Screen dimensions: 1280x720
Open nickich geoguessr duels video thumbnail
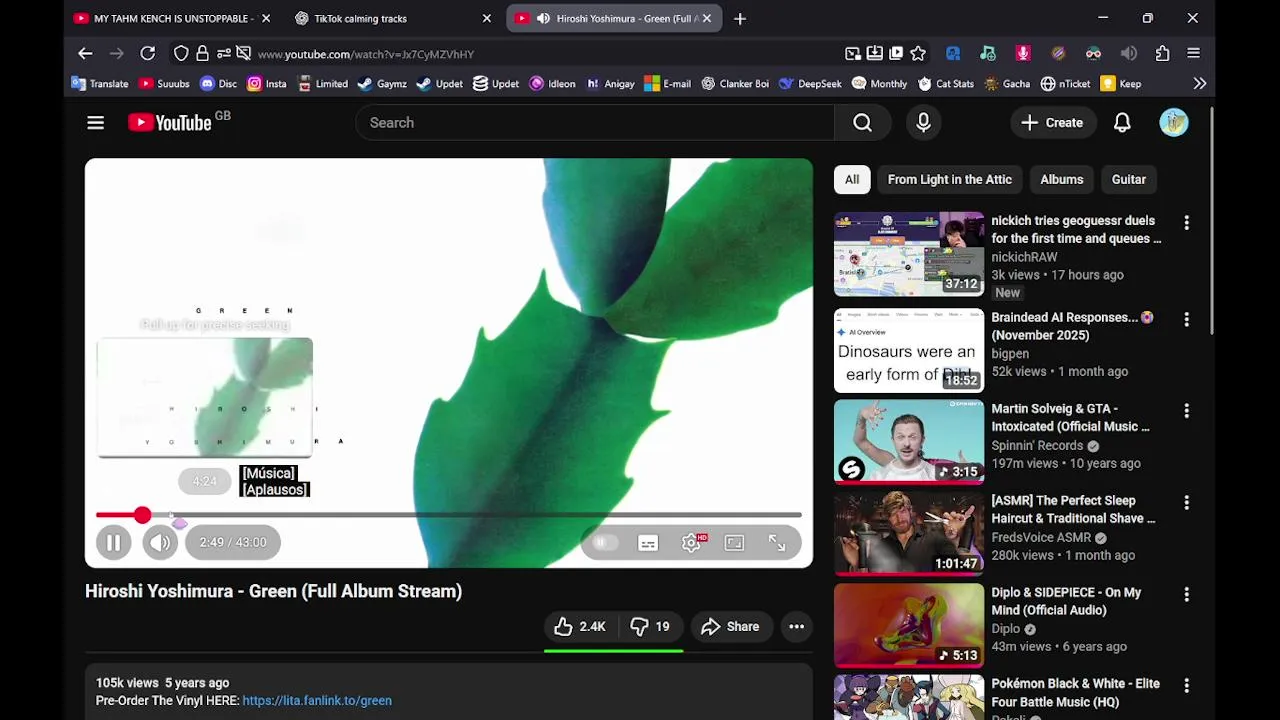[909, 254]
